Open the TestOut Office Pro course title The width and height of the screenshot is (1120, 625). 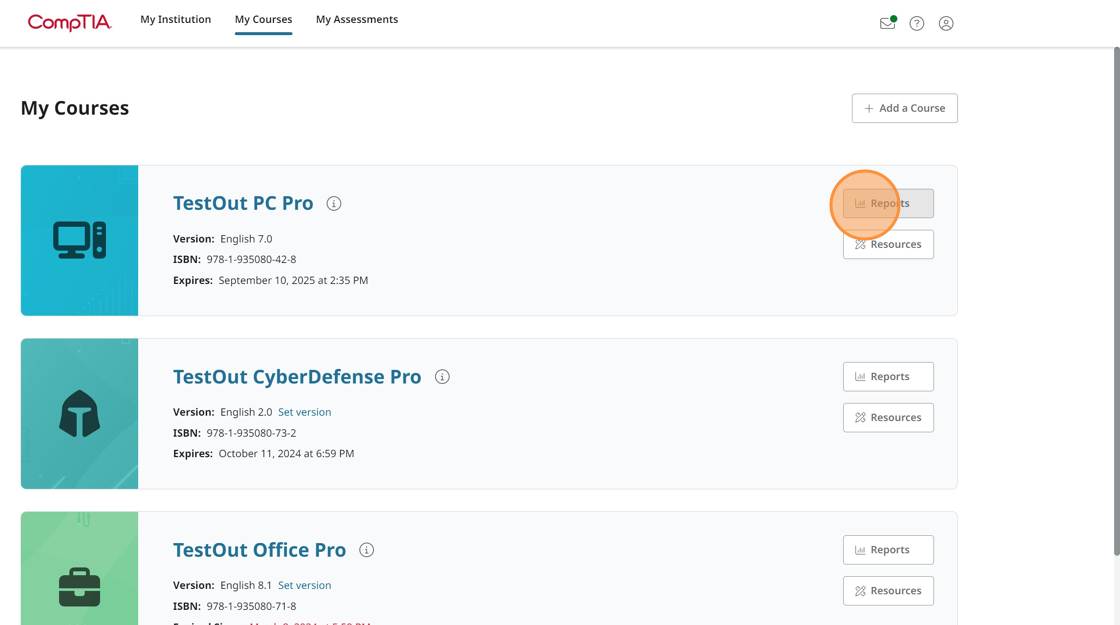pyautogui.click(x=259, y=550)
